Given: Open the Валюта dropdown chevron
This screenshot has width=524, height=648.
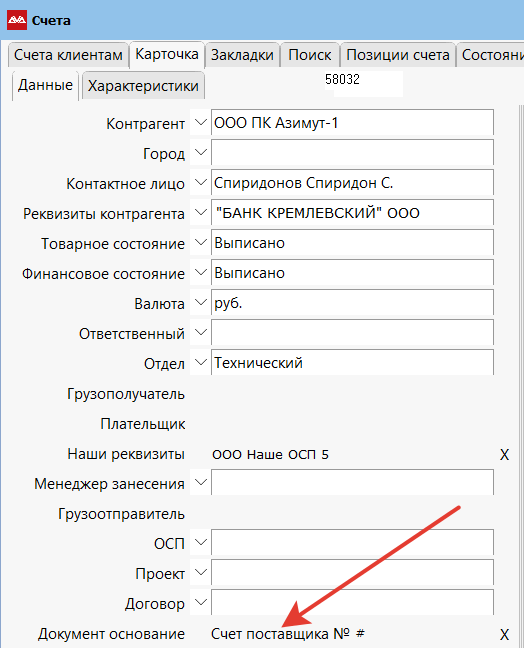Looking at the screenshot, I should click(x=200, y=302).
